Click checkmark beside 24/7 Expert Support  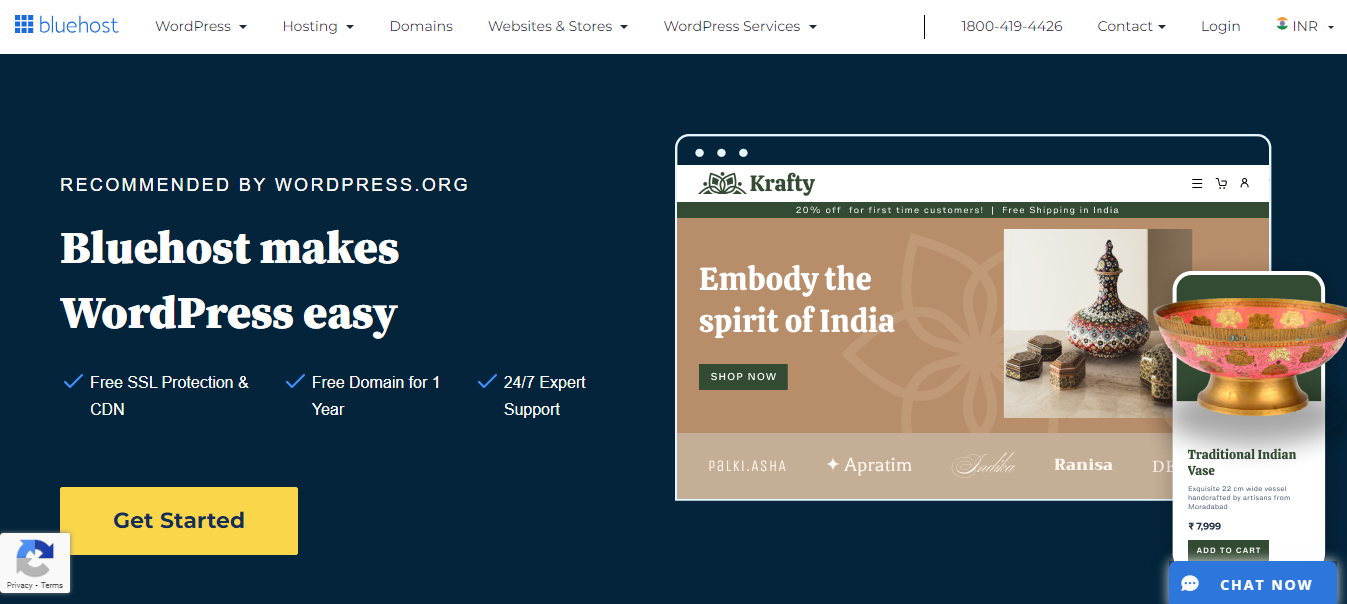click(487, 381)
